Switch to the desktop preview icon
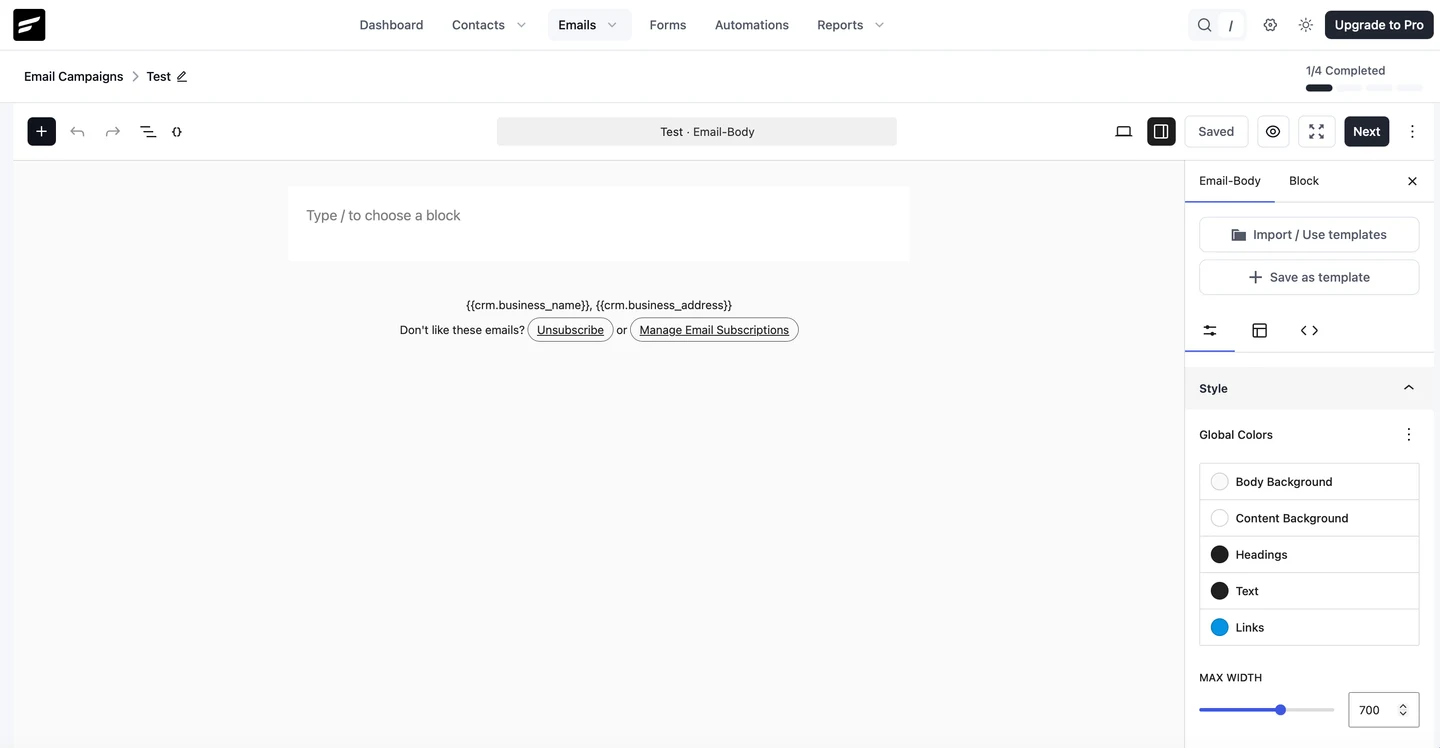1440x748 pixels. point(1124,131)
